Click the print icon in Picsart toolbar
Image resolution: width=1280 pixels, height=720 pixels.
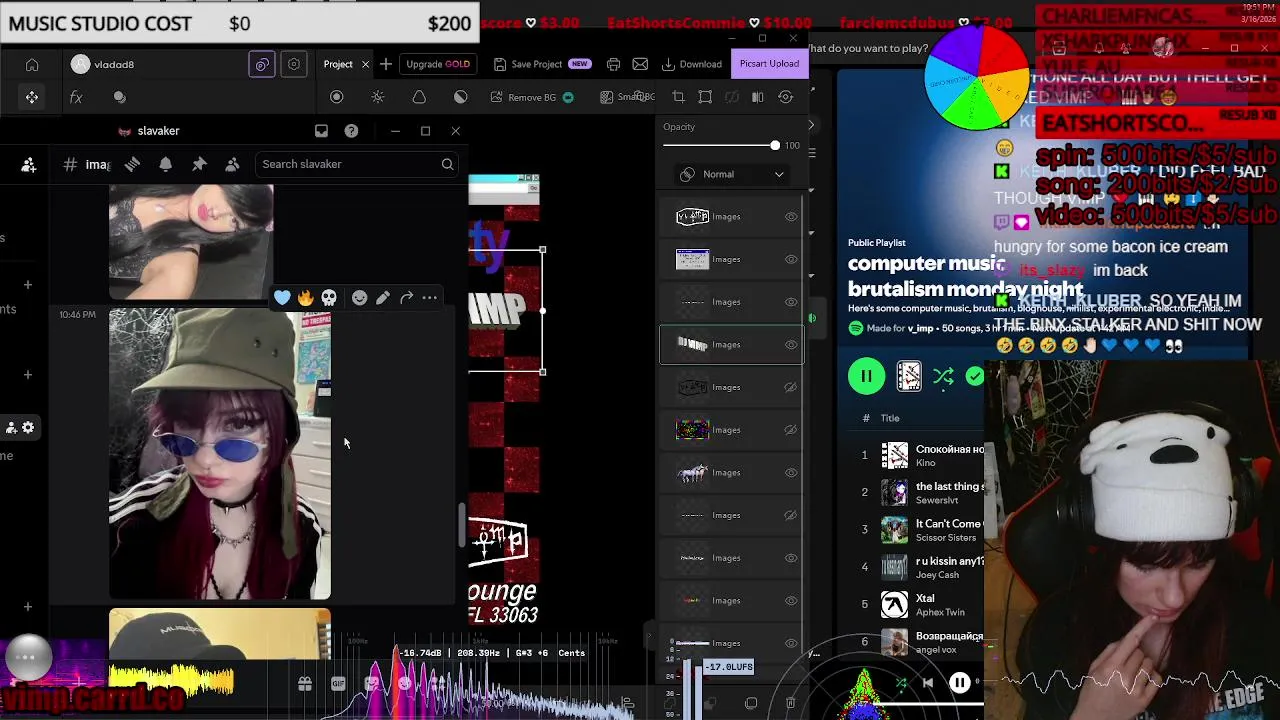click(x=613, y=64)
